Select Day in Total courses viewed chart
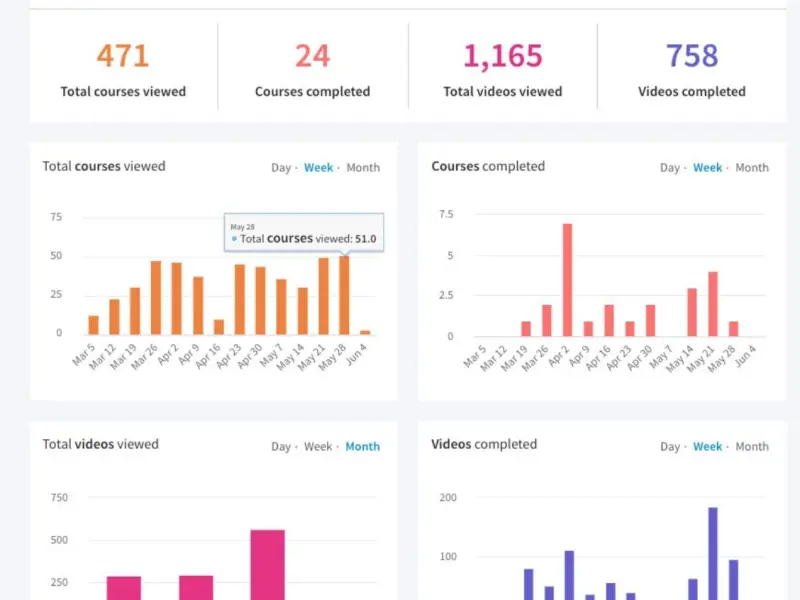This screenshot has height=600, width=800. (x=280, y=168)
